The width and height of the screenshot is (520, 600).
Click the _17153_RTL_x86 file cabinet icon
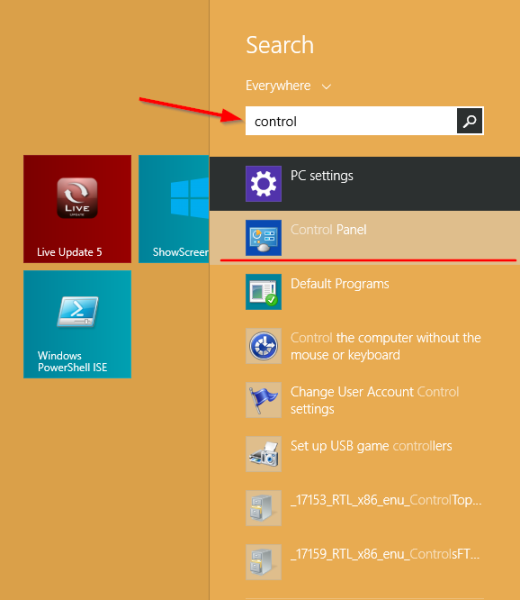(x=264, y=508)
